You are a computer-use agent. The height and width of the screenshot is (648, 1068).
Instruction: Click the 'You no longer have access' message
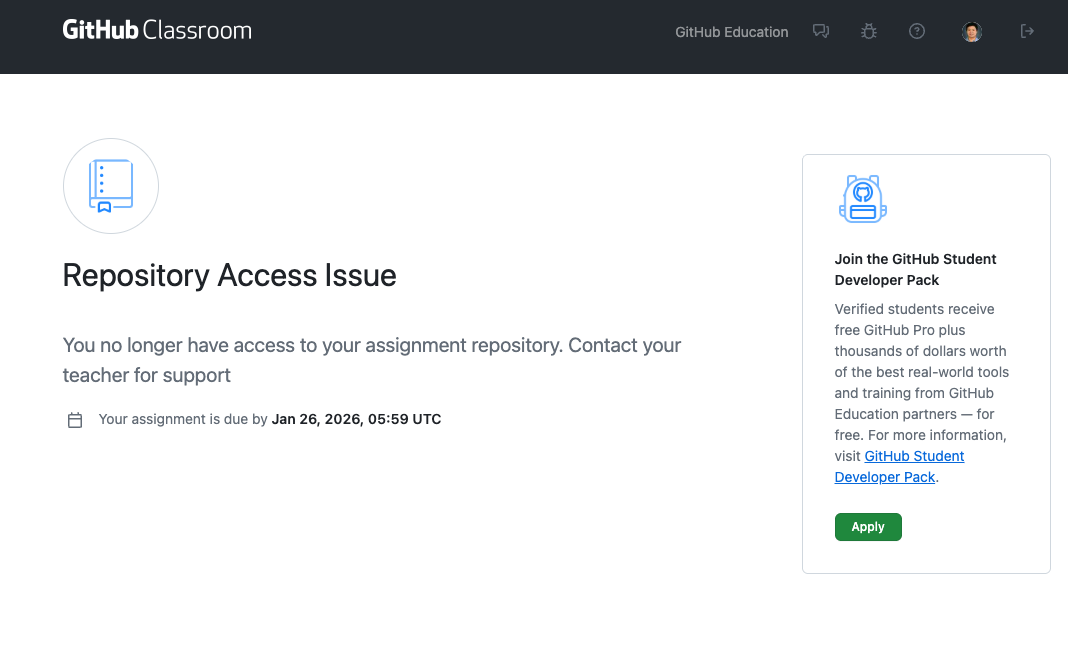[371, 345]
